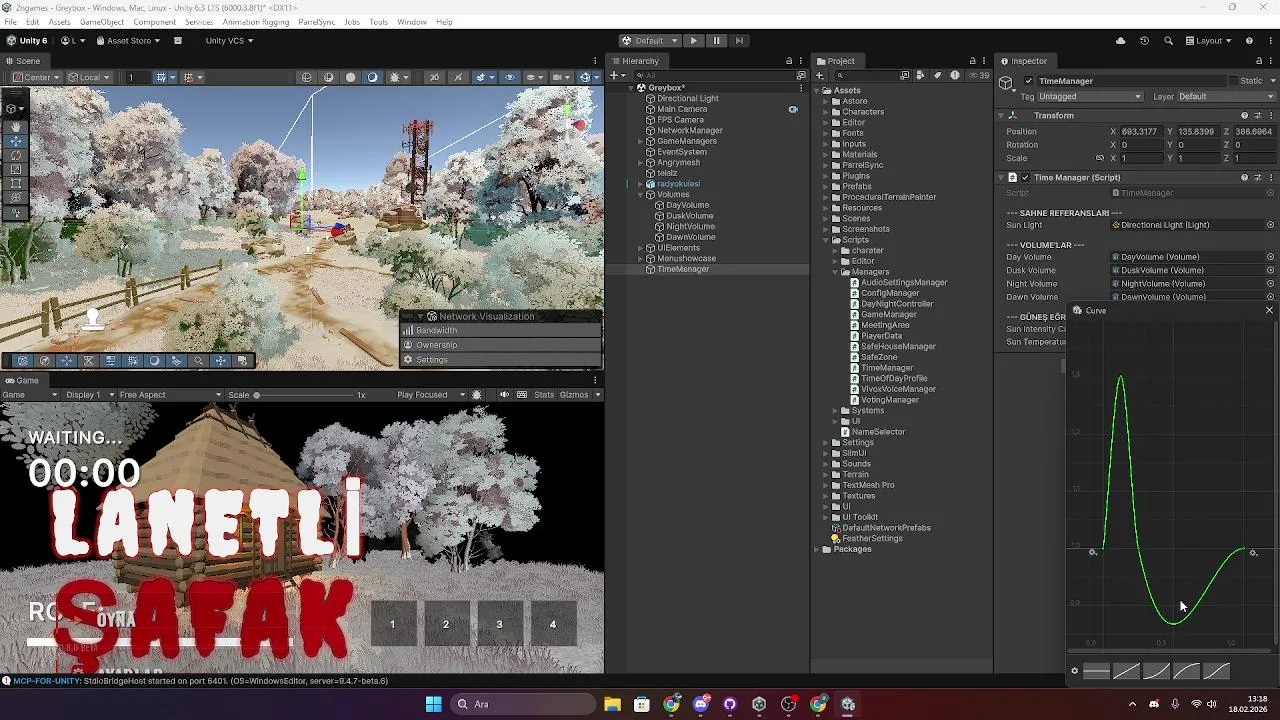Toggle the TimeManager object active checkbox

(1029, 81)
